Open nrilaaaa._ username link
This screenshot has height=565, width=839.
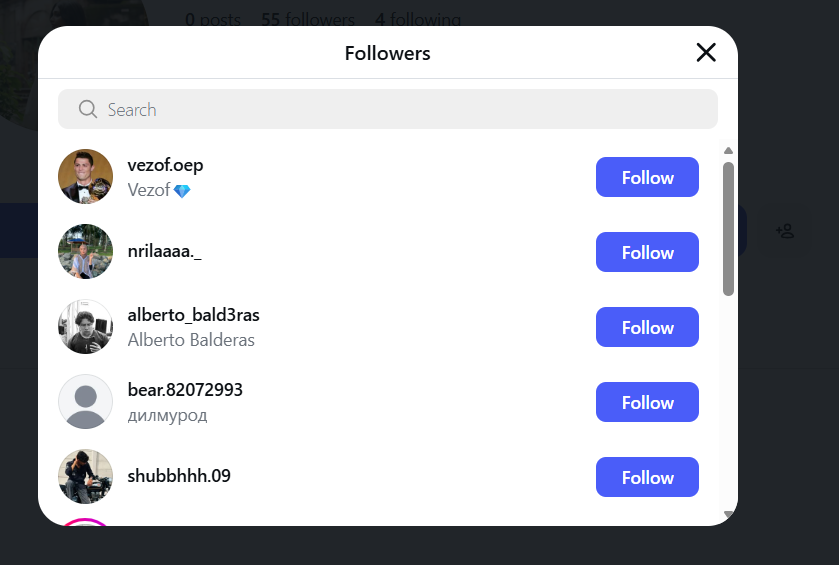(165, 253)
